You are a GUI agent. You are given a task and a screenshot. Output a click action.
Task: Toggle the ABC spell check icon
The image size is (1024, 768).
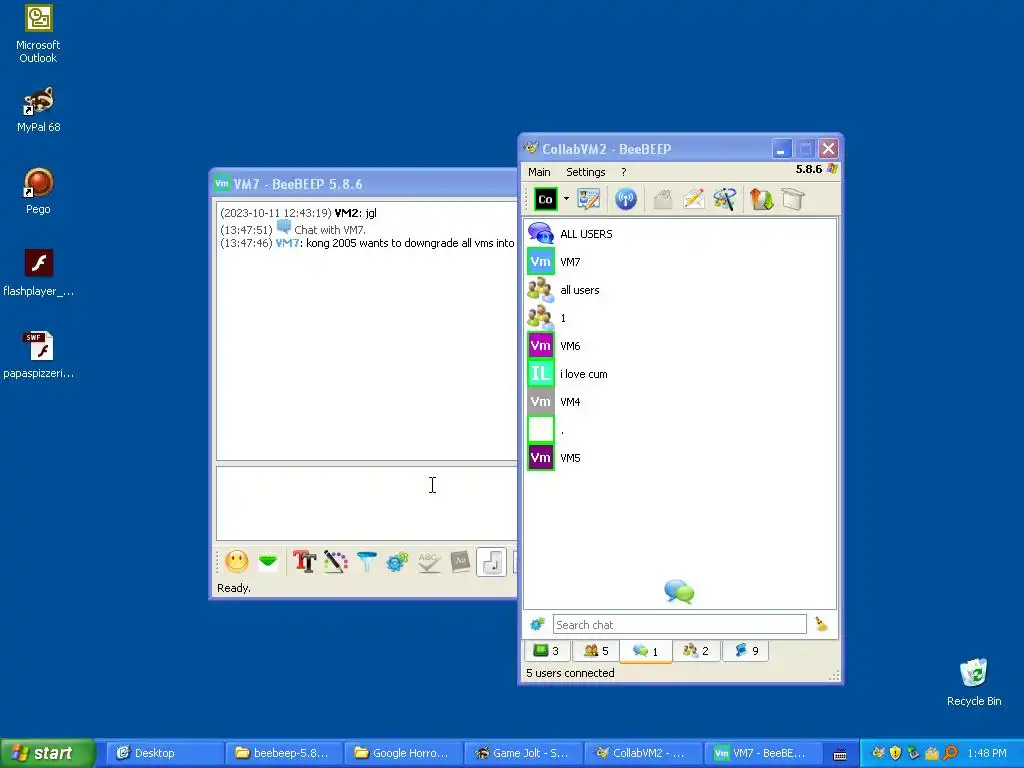click(x=428, y=562)
